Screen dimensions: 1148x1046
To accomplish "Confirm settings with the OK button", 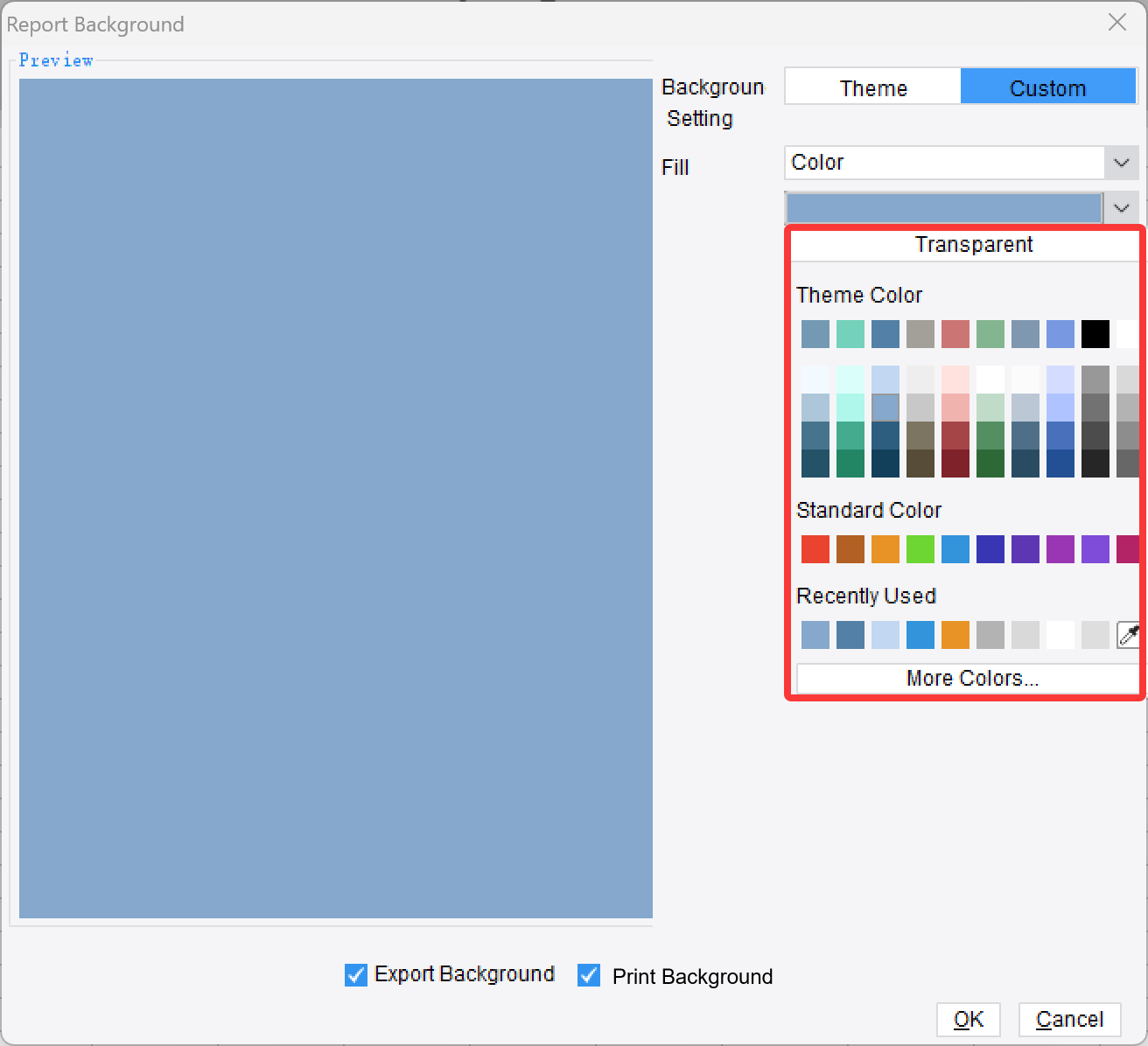I will (x=968, y=1019).
